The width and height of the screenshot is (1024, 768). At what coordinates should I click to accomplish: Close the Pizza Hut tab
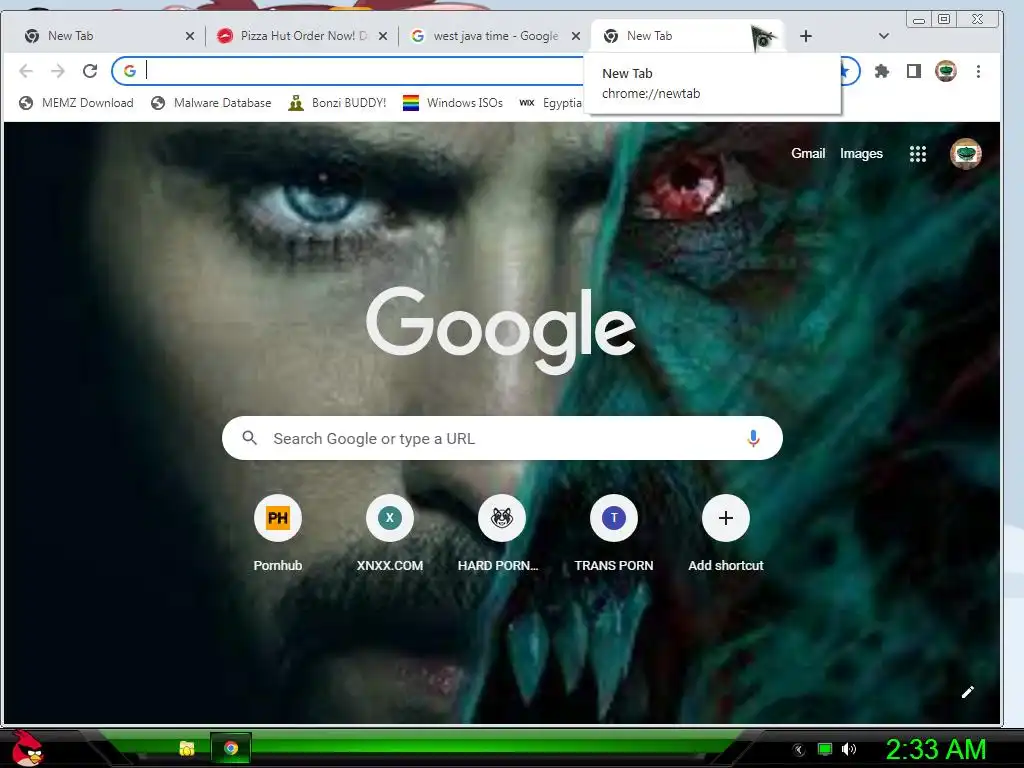[383, 36]
